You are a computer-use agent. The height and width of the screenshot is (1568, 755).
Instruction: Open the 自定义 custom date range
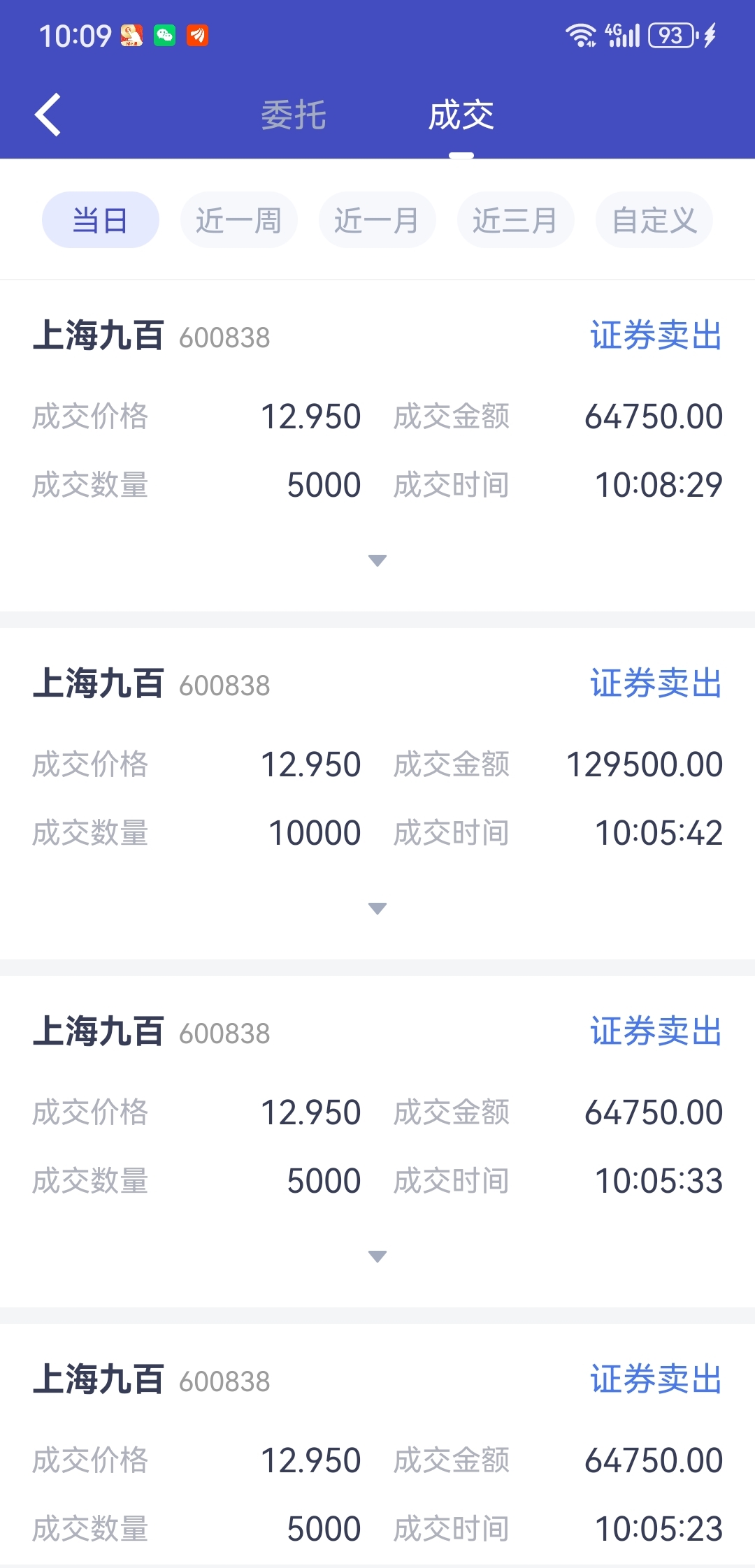tap(654, 220)
